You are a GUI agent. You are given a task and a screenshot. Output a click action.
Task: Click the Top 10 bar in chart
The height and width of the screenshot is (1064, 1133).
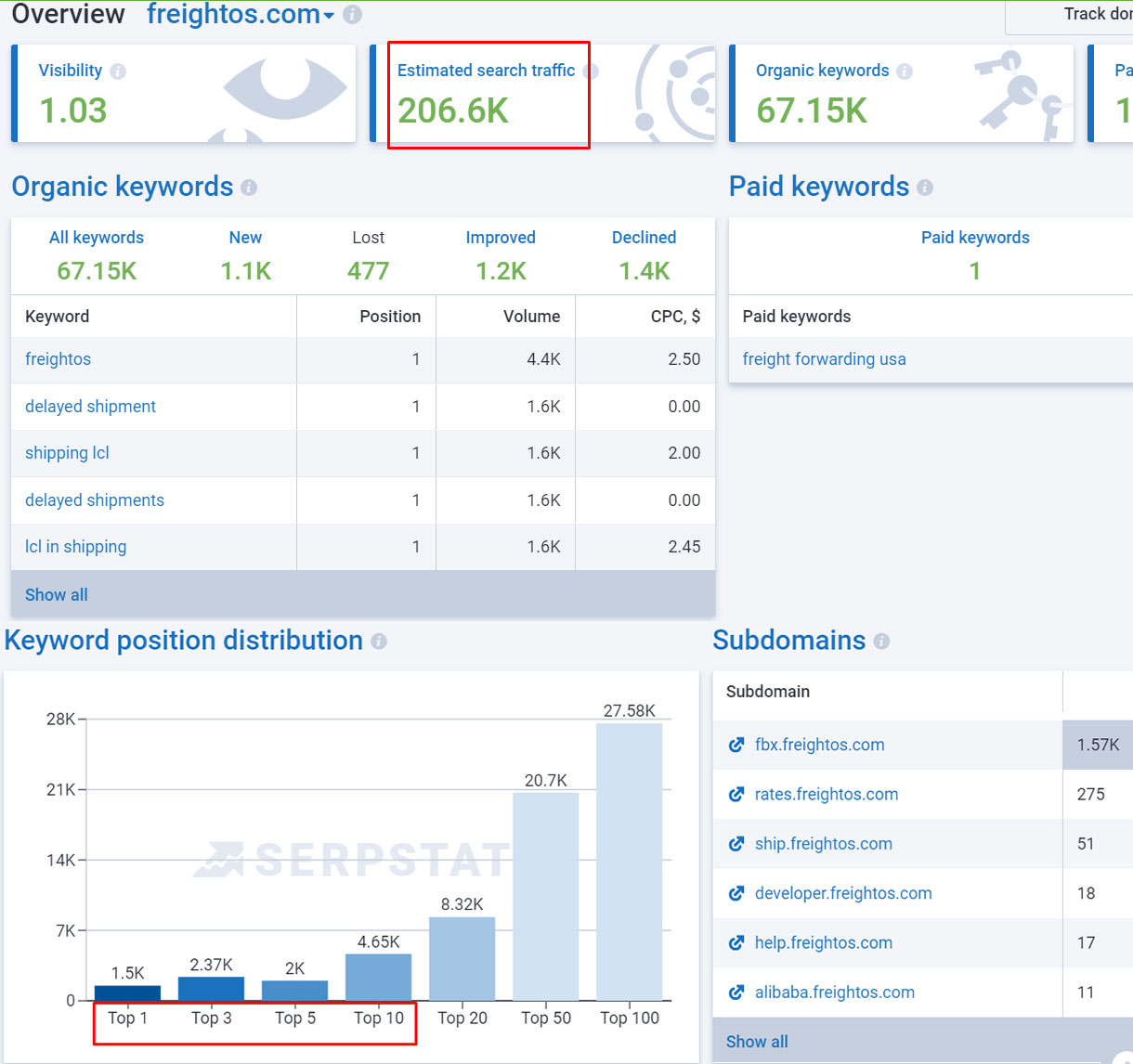click(379, 978)
